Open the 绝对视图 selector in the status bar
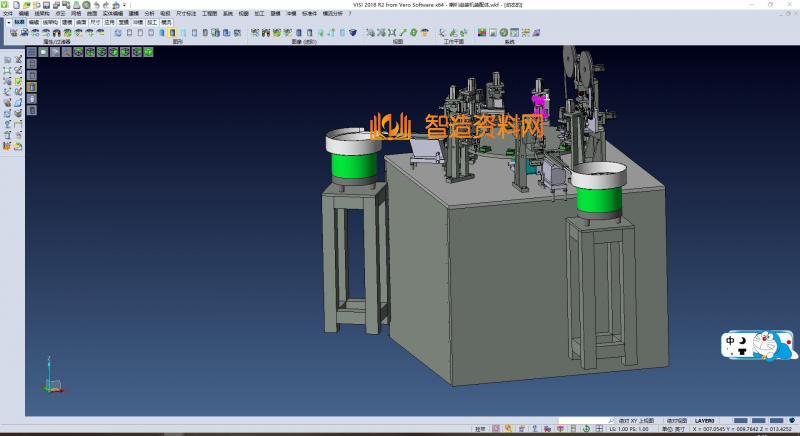This screenshot has height=436, width=800. (677, 421)
